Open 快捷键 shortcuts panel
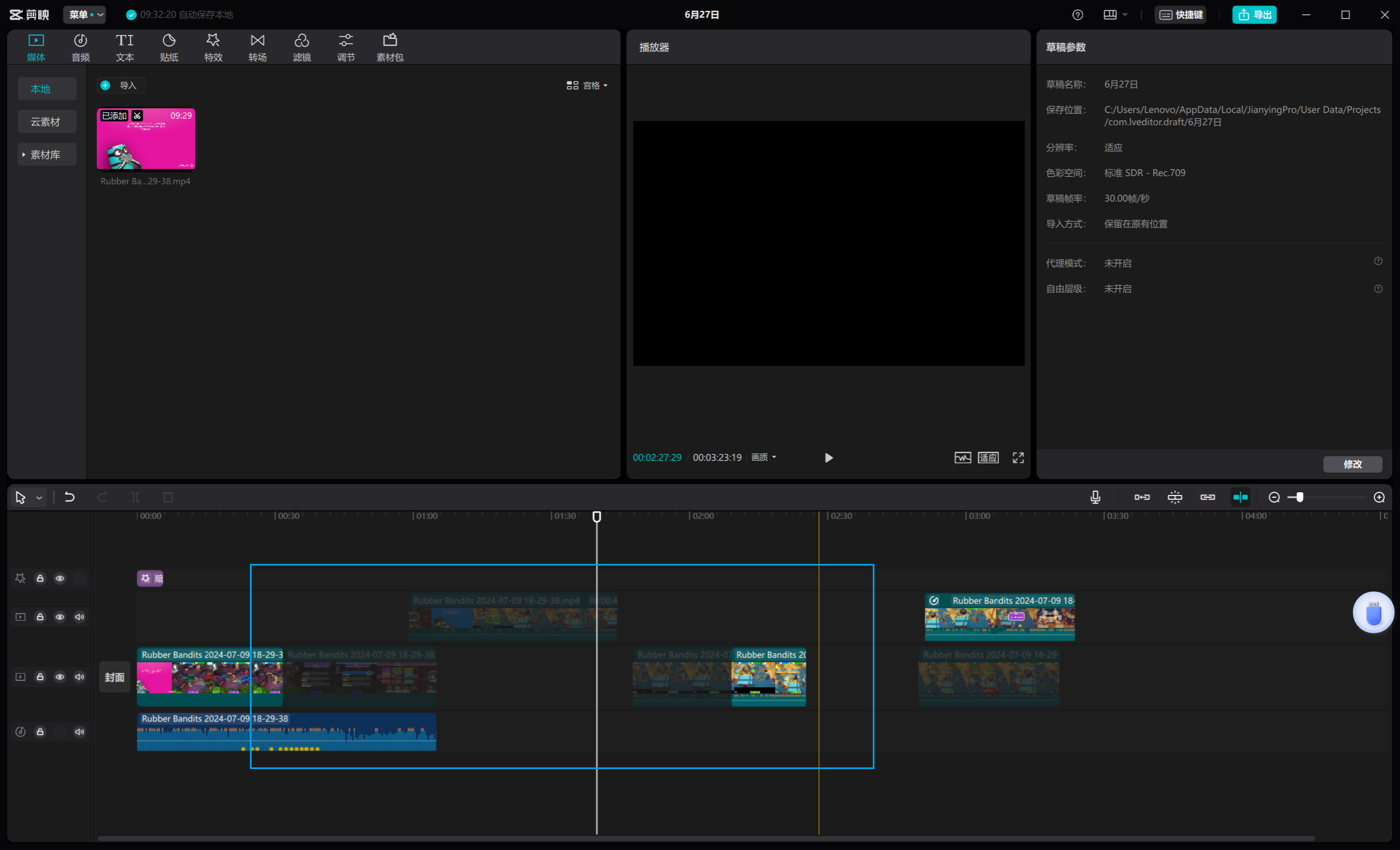1400x850 pixels. coord(1181,15)
